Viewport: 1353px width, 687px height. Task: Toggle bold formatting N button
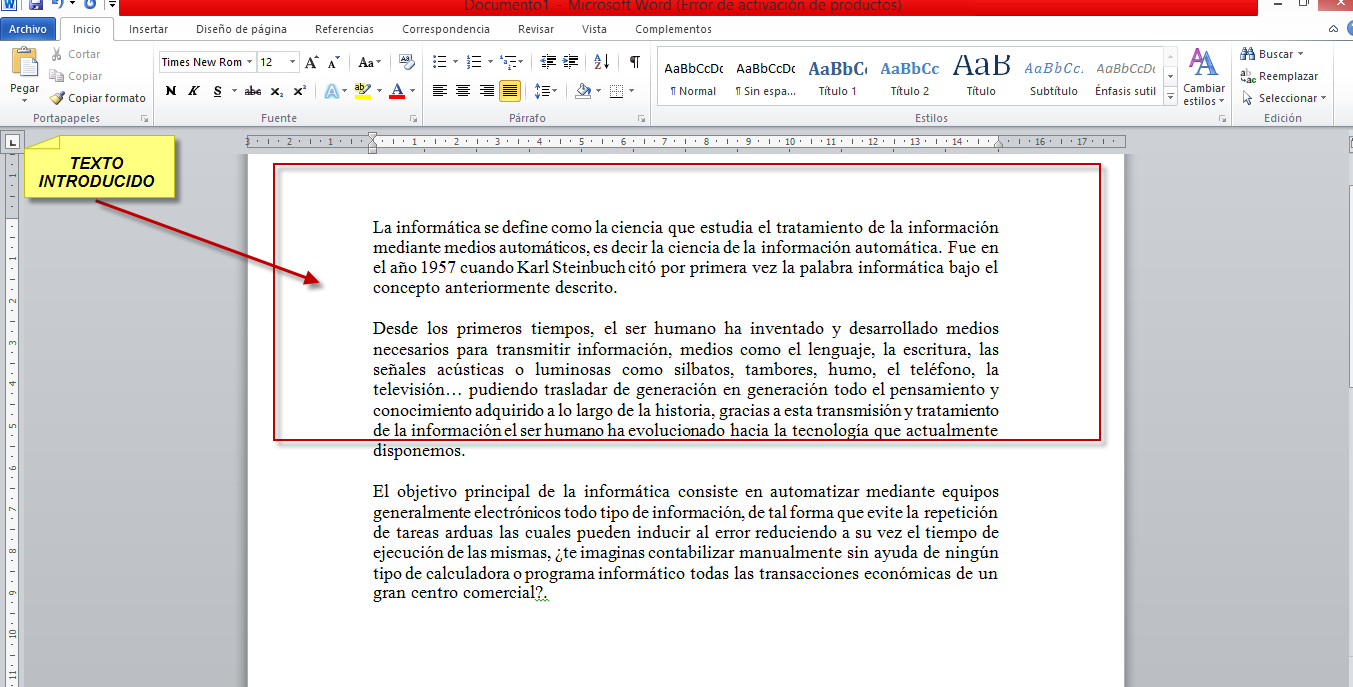pyautogui.click(x=170, y=91)
